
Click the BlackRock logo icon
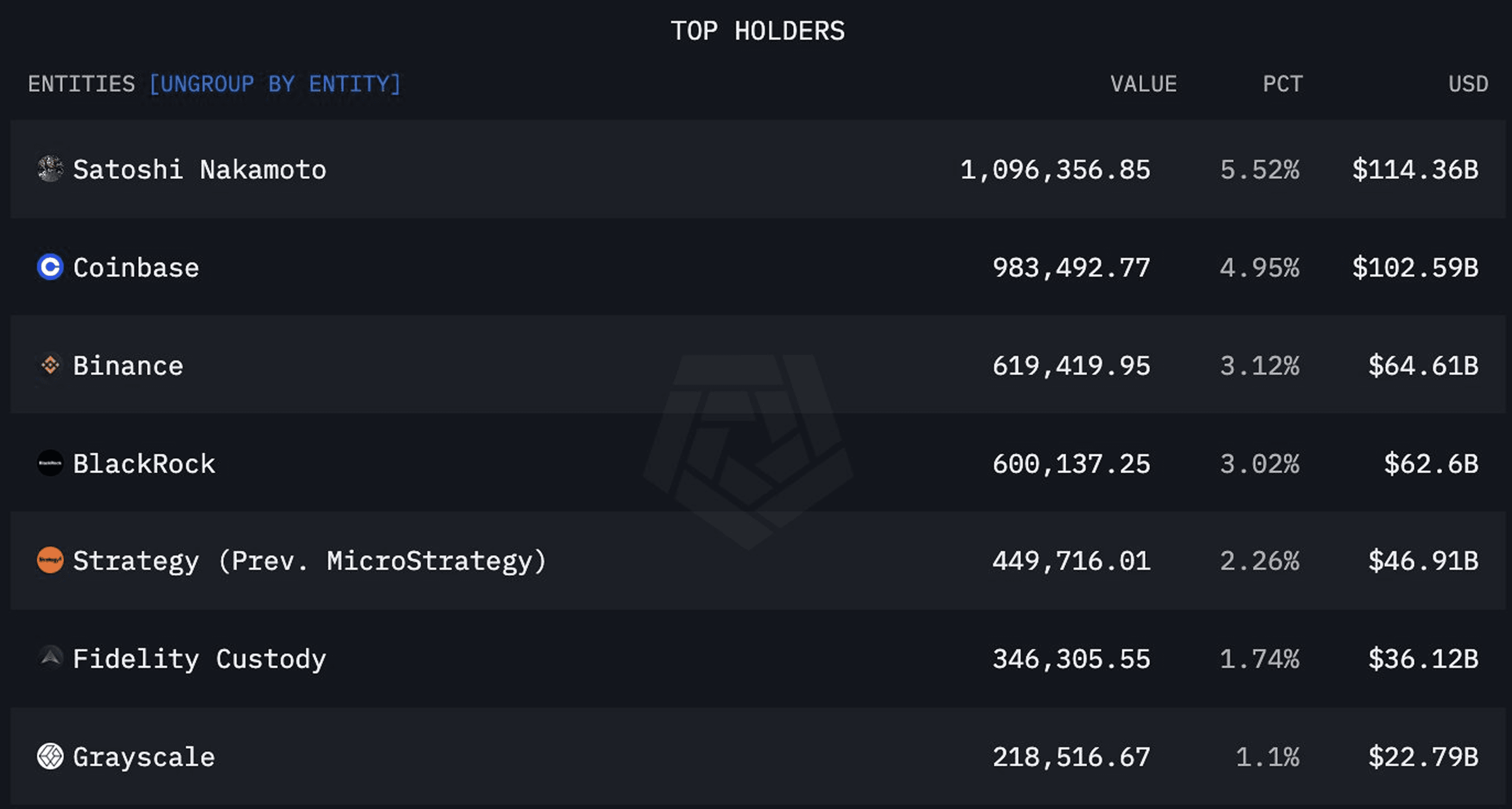click(51, 463)
